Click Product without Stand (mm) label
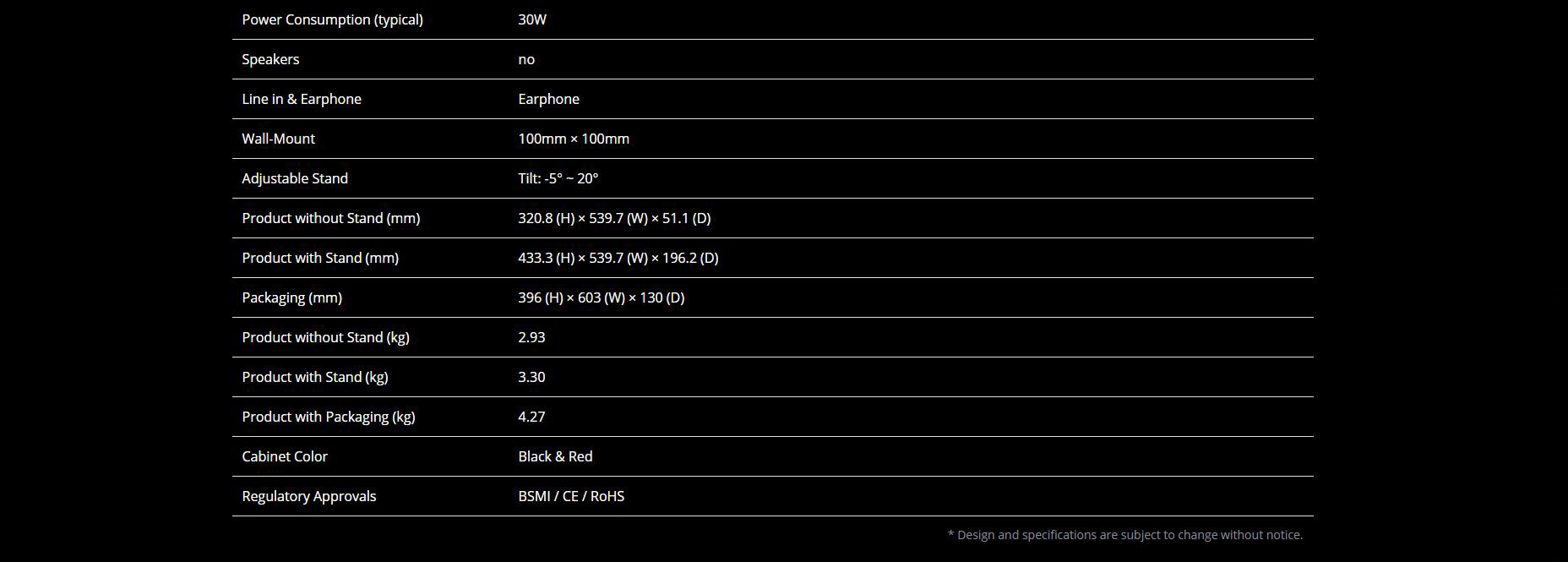Image resolution: width=1568 pixels, height=562 pixels. [331, 218]
